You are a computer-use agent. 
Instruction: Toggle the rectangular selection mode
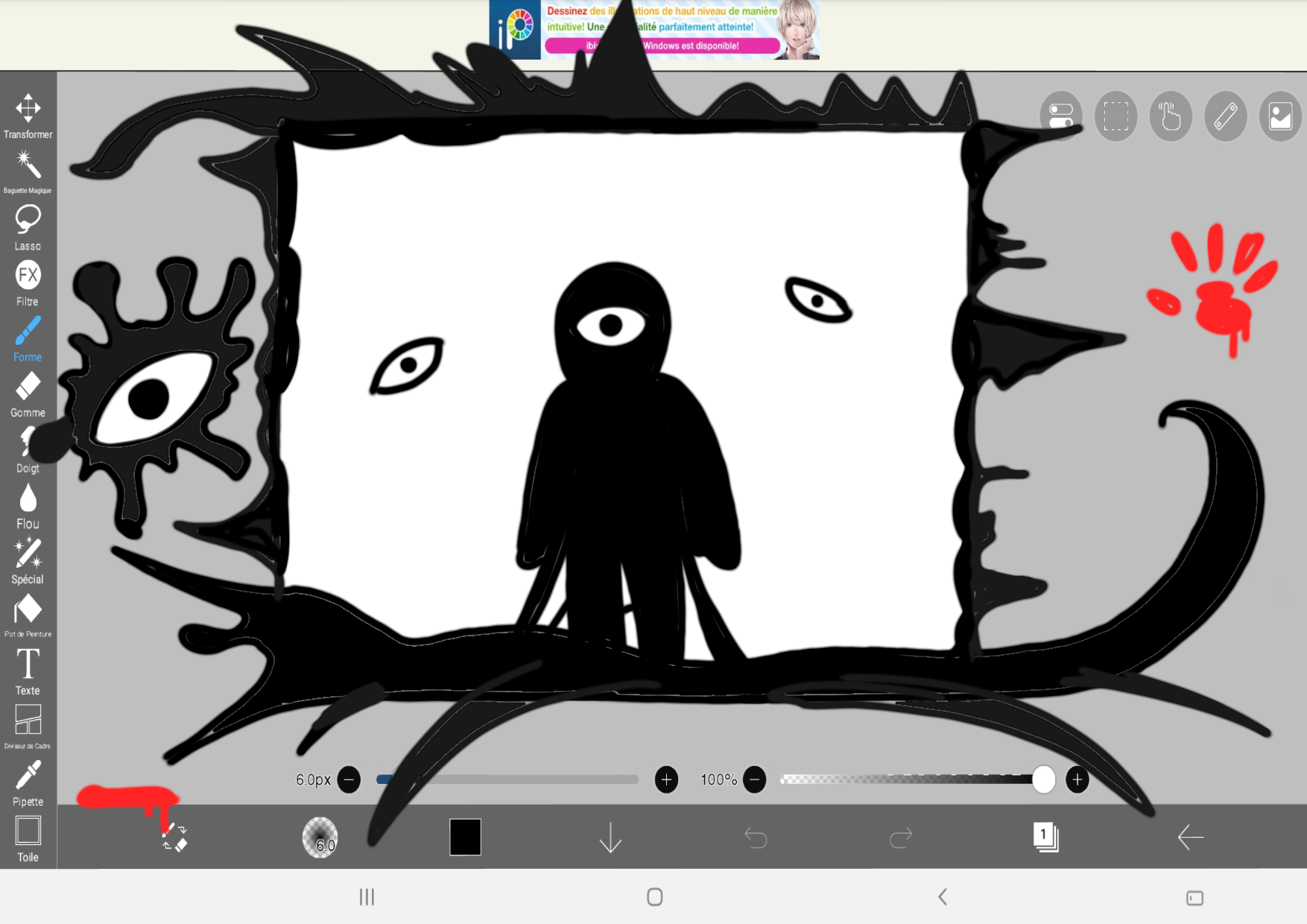(1115, 115)
